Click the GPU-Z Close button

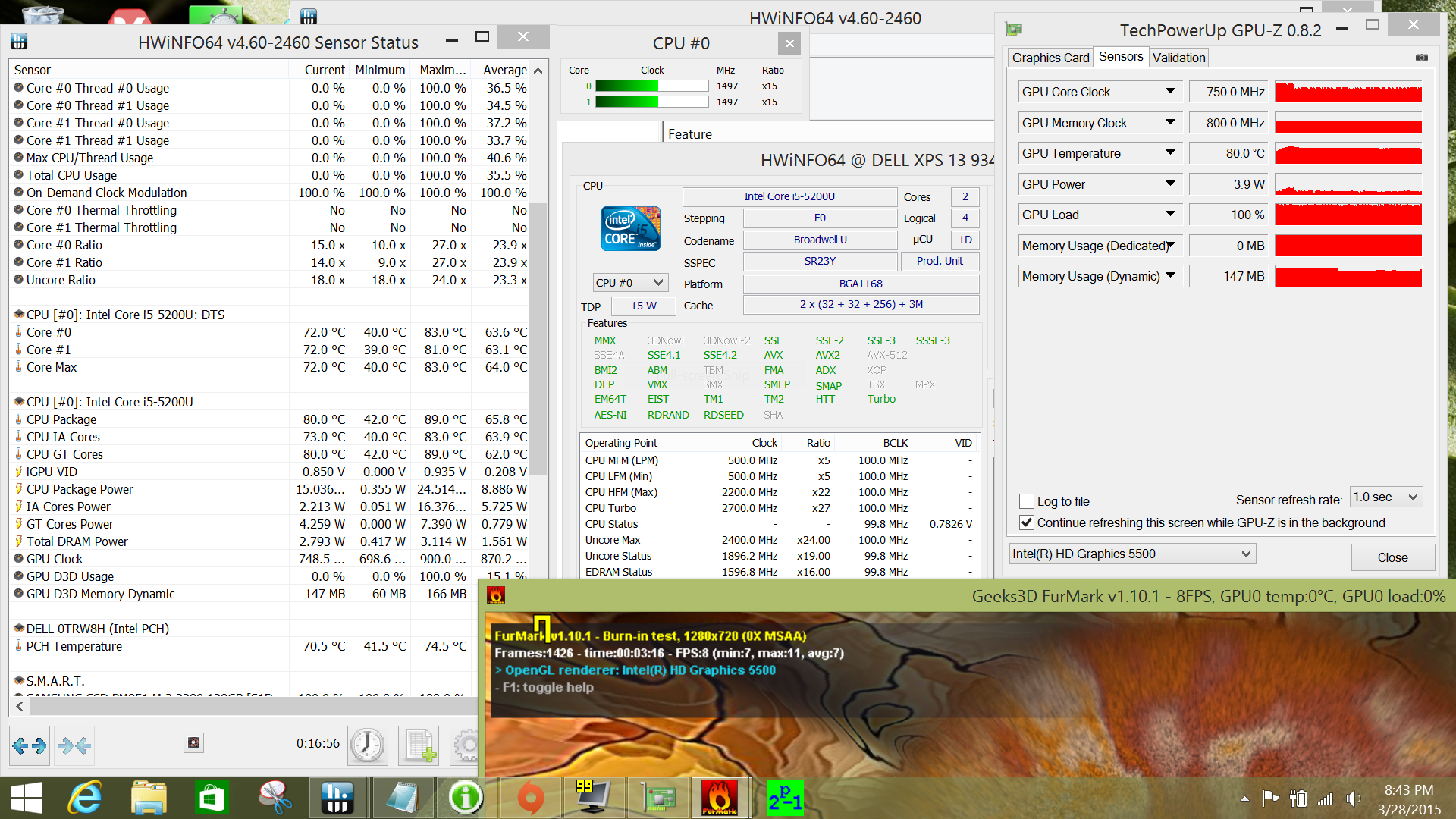1392,557
